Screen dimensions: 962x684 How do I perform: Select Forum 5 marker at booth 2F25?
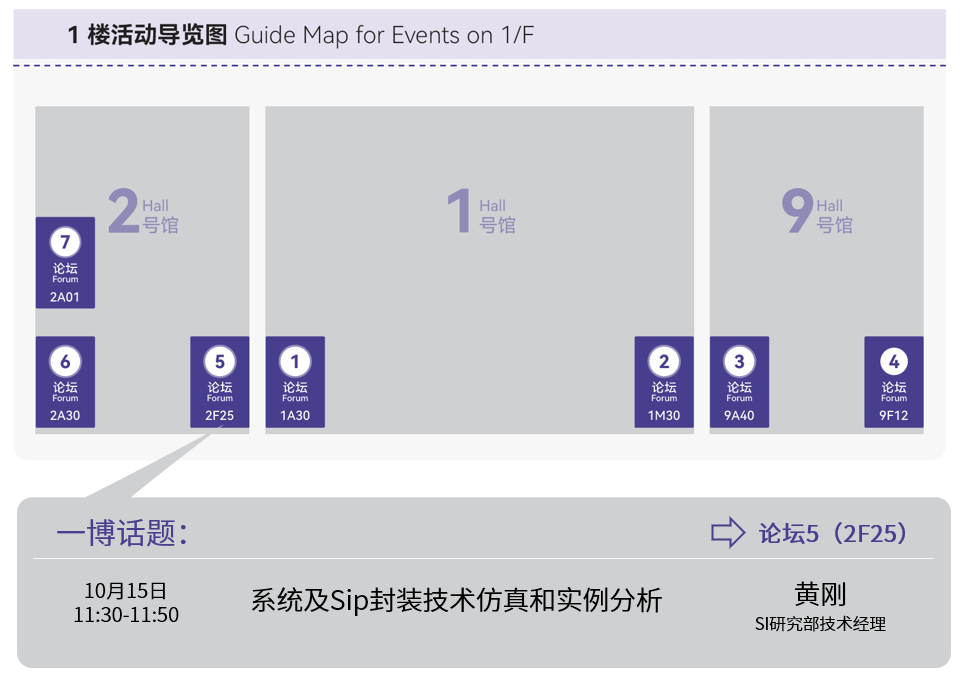[219, 383]
